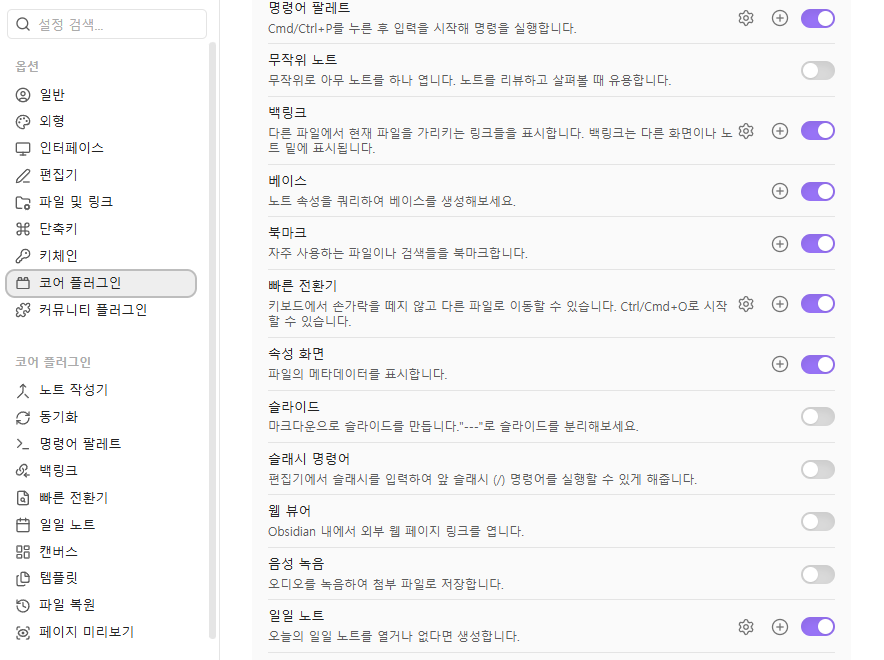The image size is (884, 660).
Task: Disable the 일일 노트 plugin toggle
Action: 817,626
